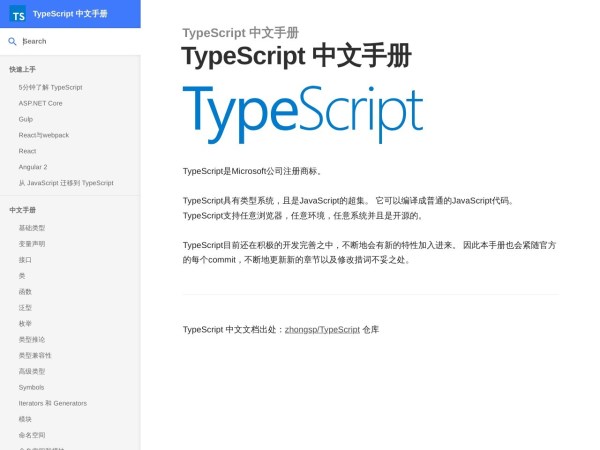
Task: Click the search magnifier icon
Action: click(x=12, y=41)
